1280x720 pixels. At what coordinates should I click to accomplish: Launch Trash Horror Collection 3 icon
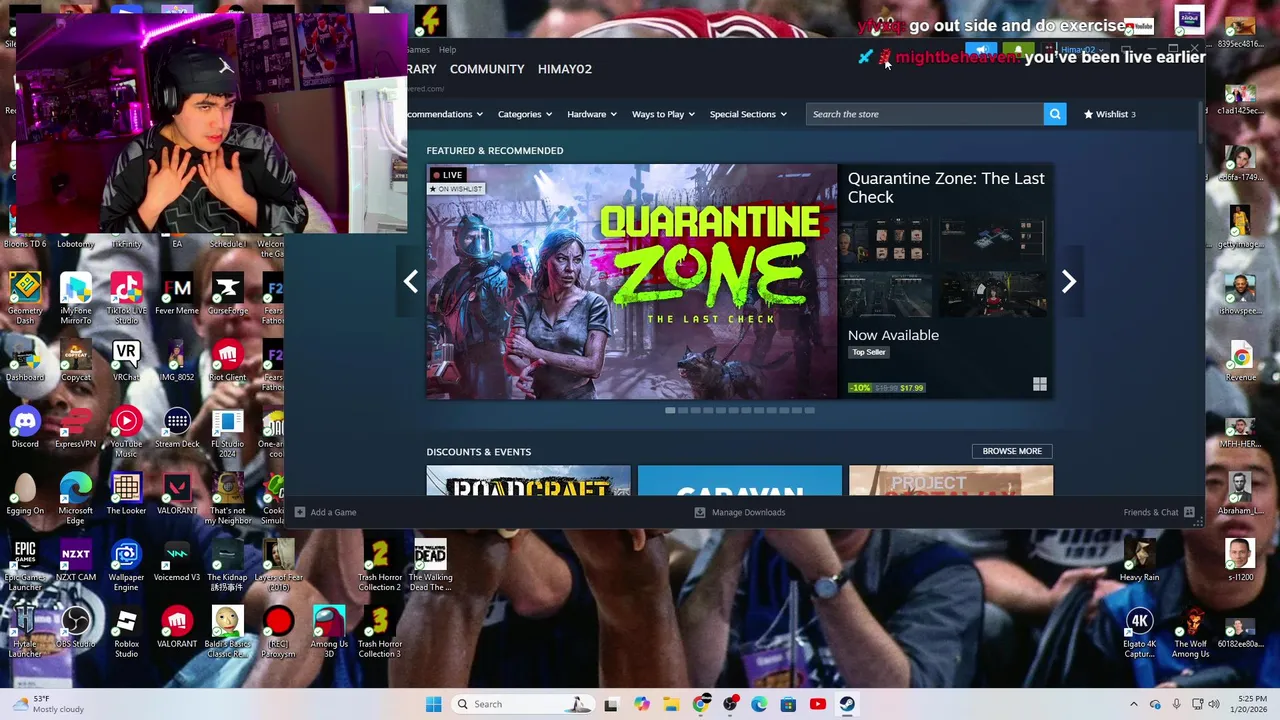coord(380,633)
